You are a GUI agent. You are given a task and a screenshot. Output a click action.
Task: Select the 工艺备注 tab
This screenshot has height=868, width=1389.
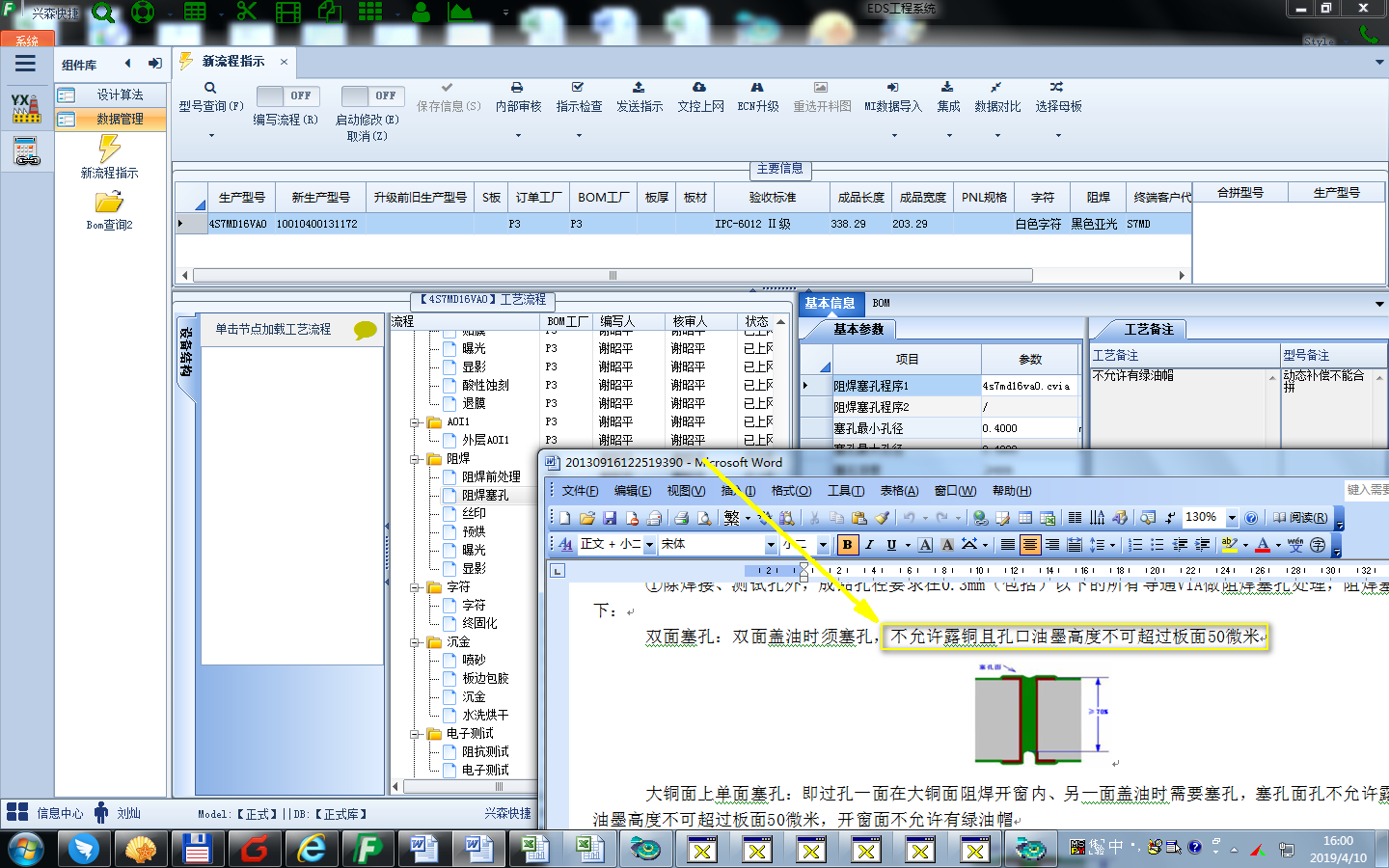[x=1149, y=330]
